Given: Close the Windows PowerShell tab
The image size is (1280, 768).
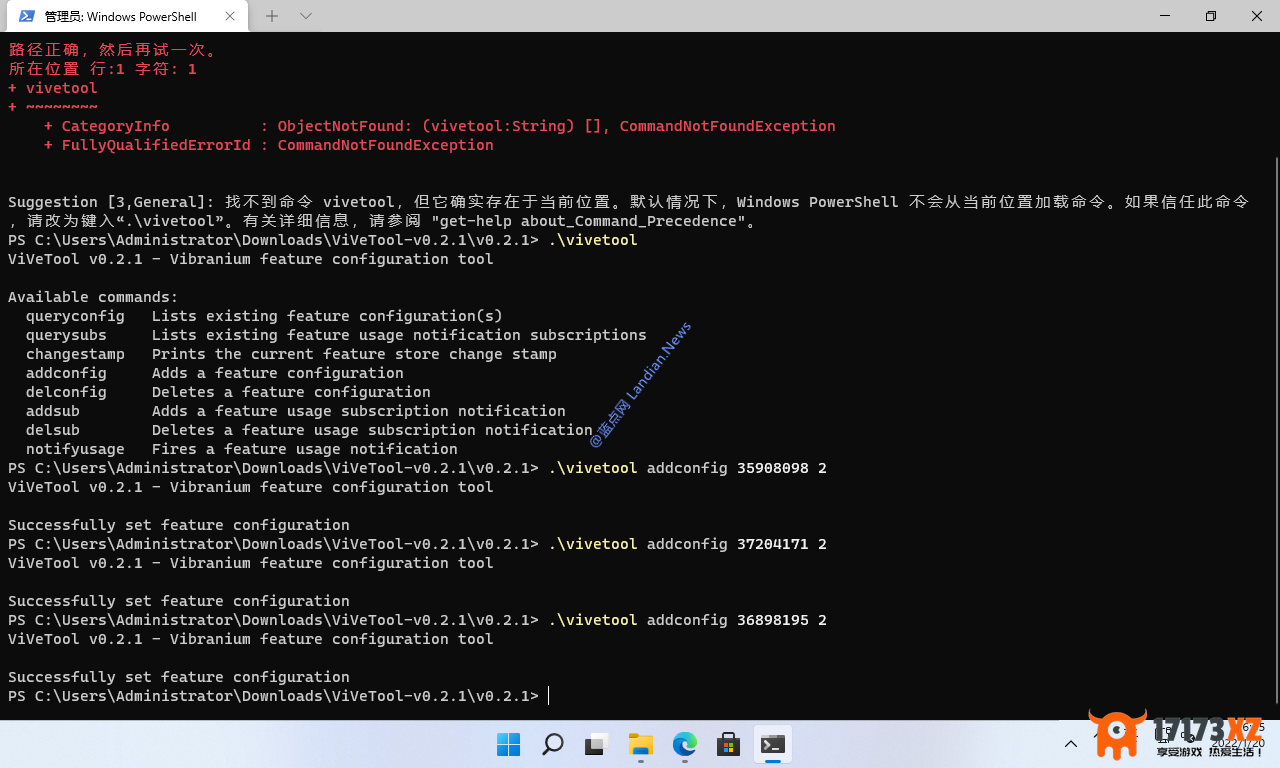Looking at the screenshot, I should click(x=231, y=16).
